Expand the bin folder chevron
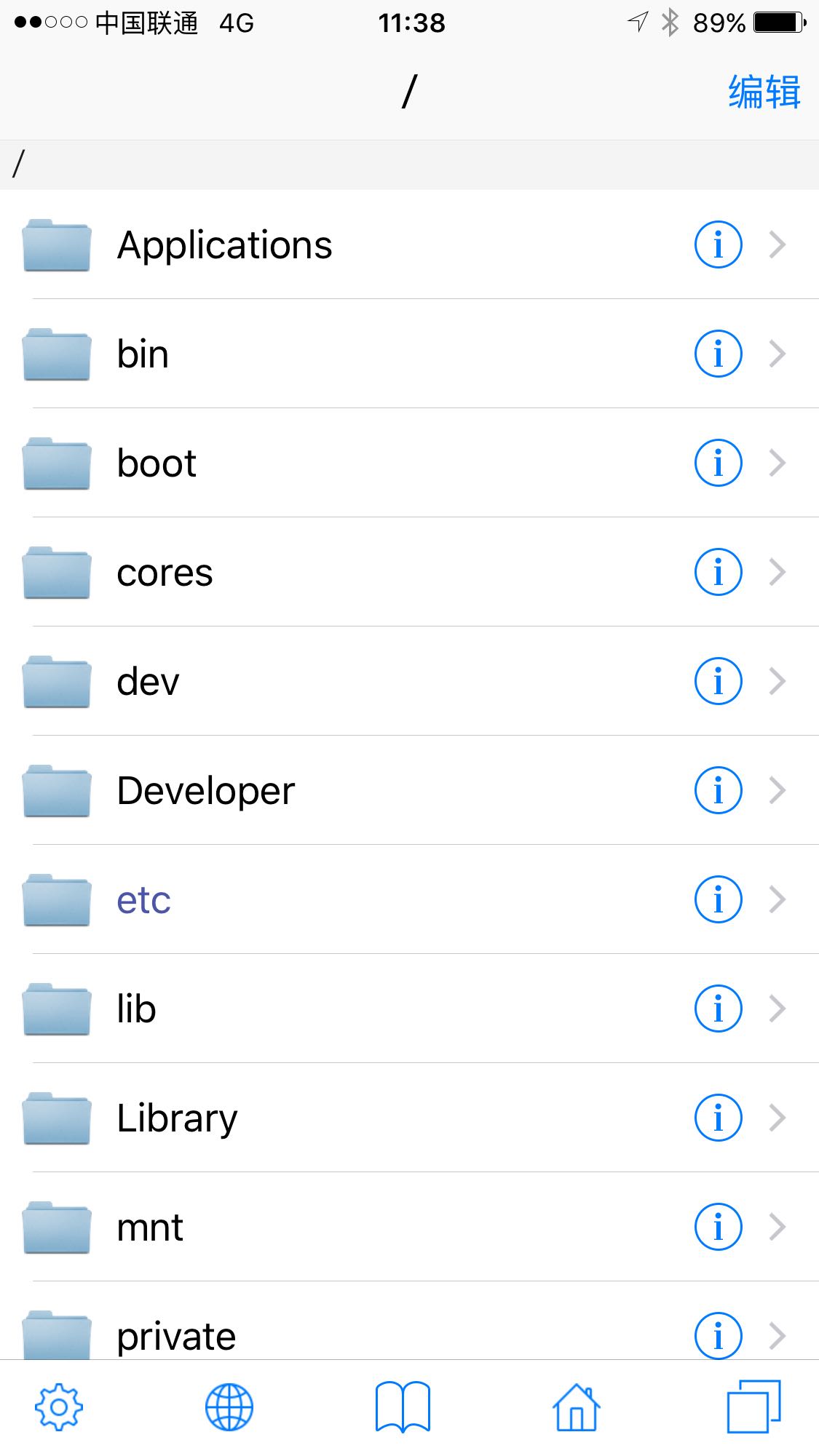Screen dimensions: 819x1456 778,354
